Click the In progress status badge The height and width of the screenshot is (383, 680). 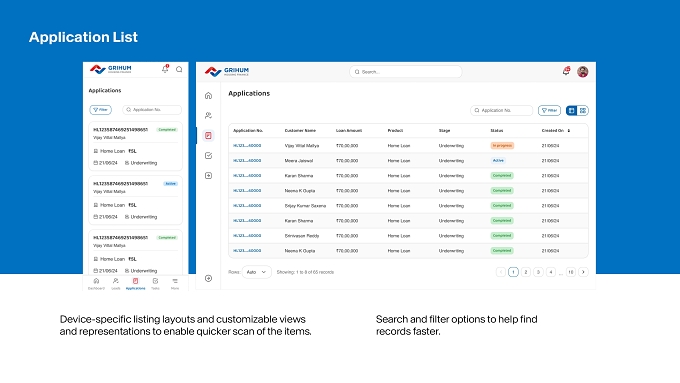click(x=502, y=146)
